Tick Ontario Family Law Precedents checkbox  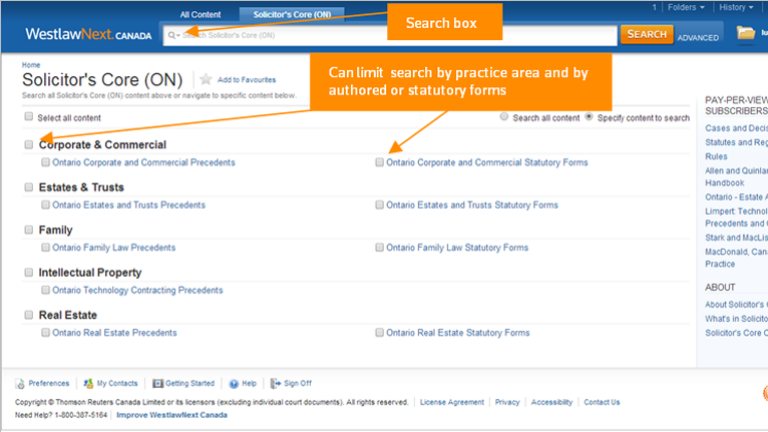(x=45, y=247)
